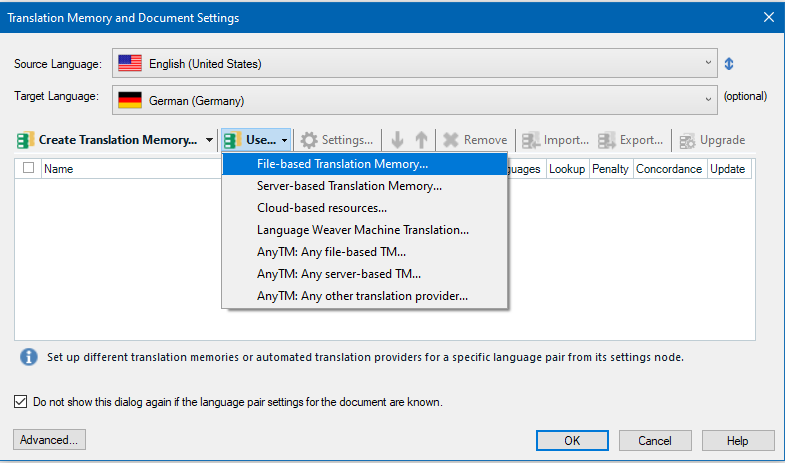Choose Language Weaver Machine Translation

pos(364,230)
